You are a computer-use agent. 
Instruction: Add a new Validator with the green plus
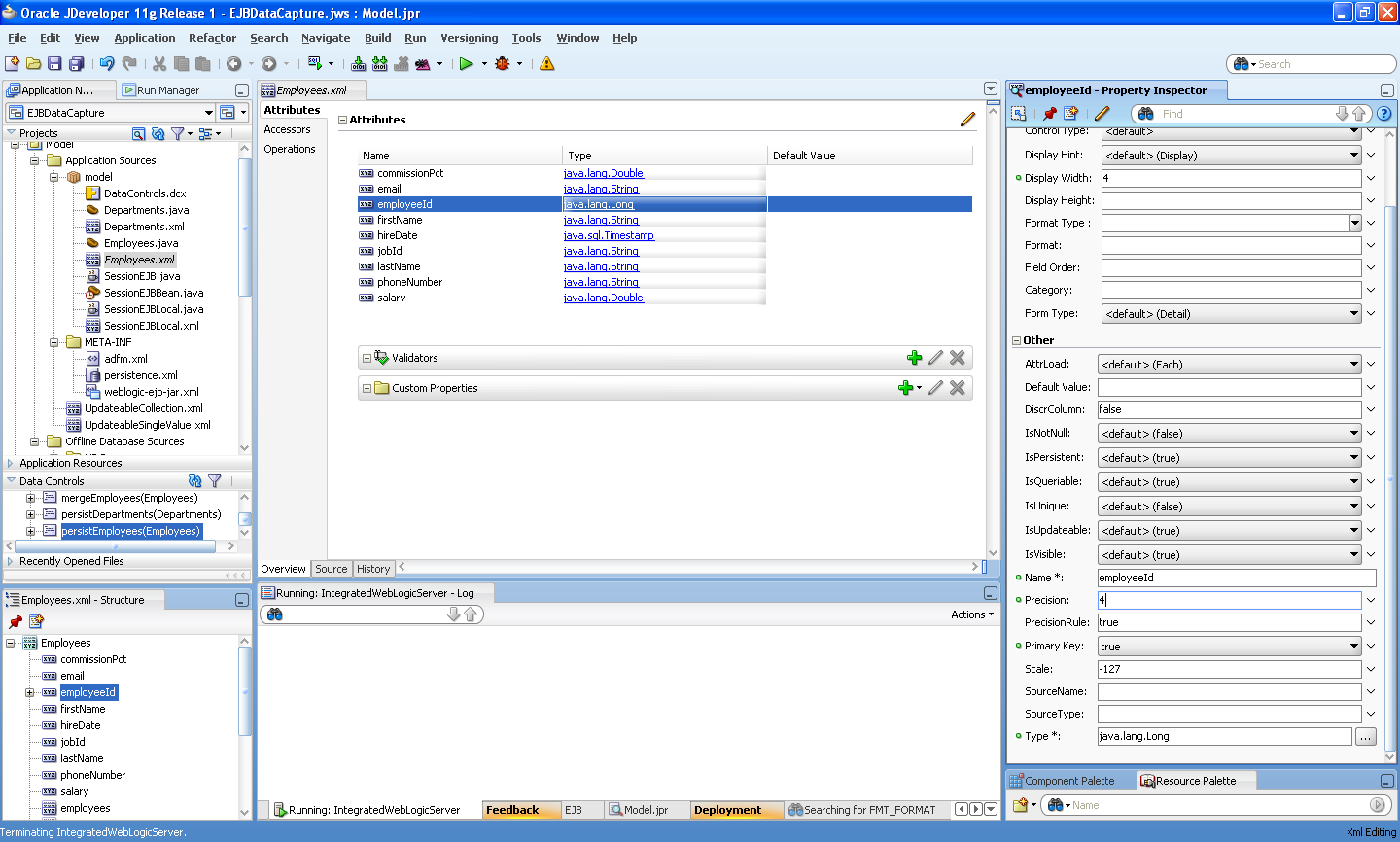914,358
